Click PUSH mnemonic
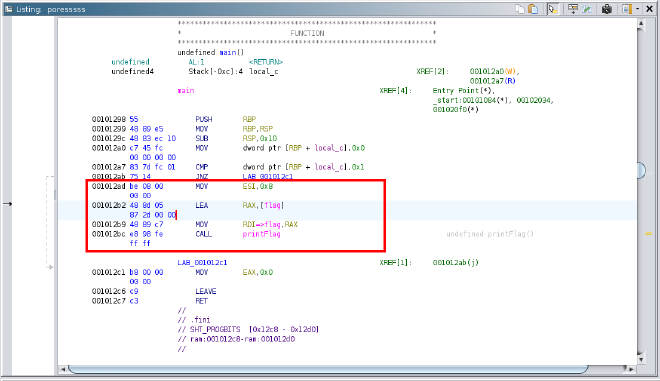660x381 pixels. click(204, 119)
